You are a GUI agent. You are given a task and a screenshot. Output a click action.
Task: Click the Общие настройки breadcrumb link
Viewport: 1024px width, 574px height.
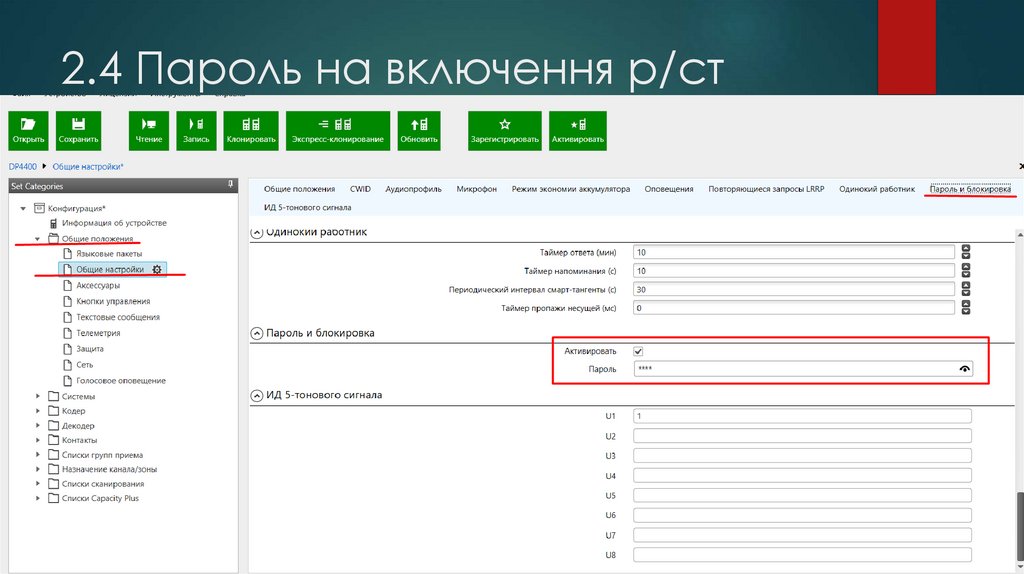(88, 167)
